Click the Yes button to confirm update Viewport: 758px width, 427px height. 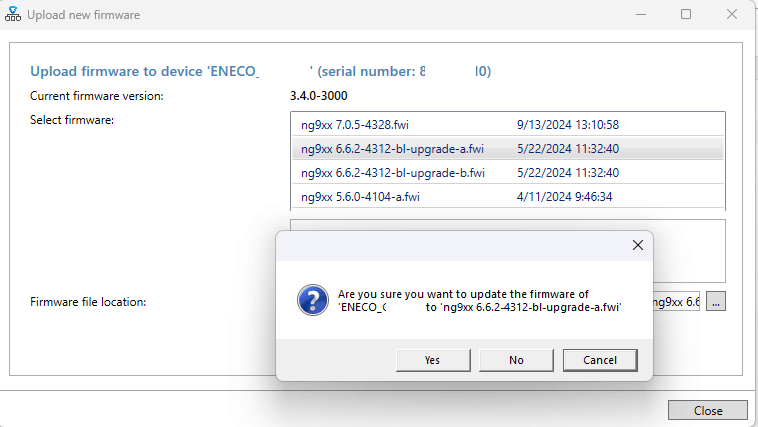pyautogui.click(x=432, y=360)
